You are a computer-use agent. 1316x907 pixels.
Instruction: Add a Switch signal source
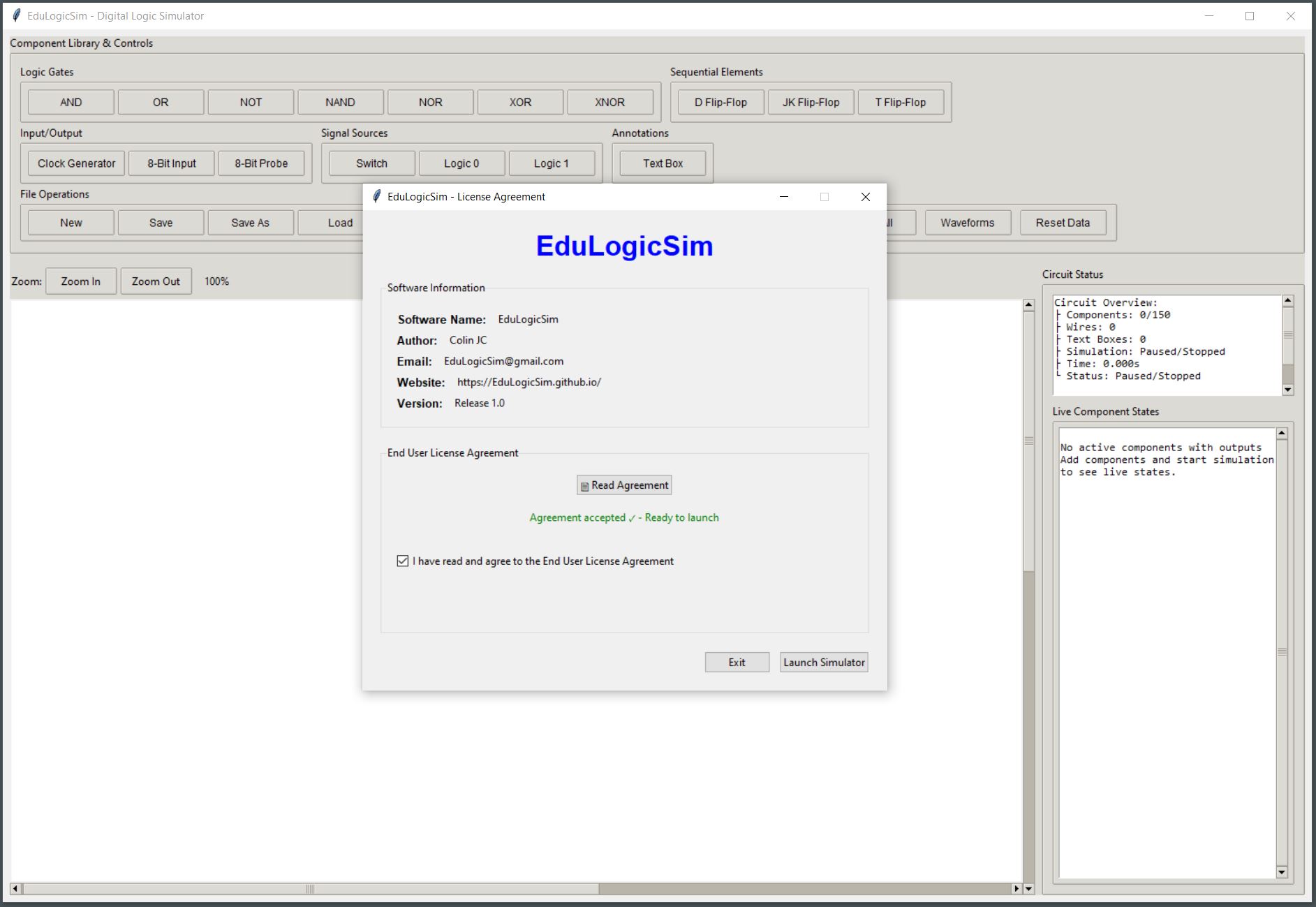pyautogui.click(x=372, y=163)
